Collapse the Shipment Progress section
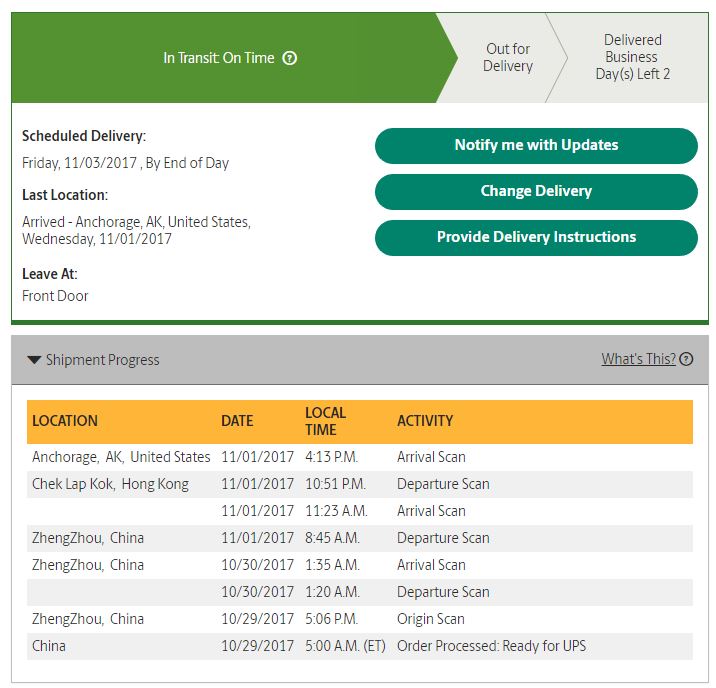The height and width of the screenshot is (688, 716). (x=34, y=360)
